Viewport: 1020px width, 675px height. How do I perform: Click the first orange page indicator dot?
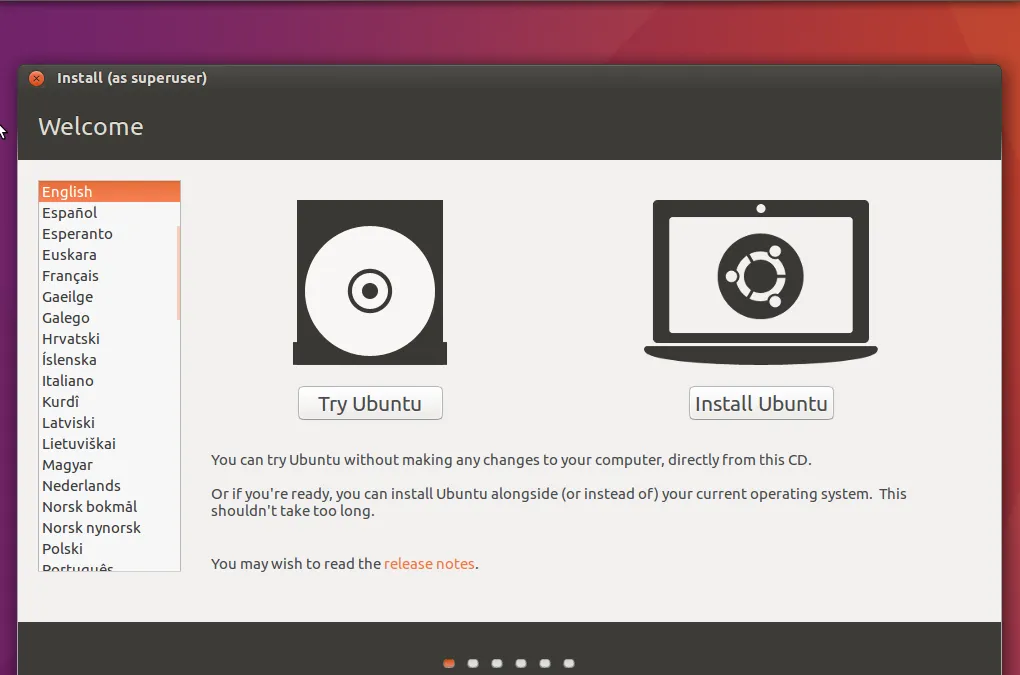click(x=448, y=662)
